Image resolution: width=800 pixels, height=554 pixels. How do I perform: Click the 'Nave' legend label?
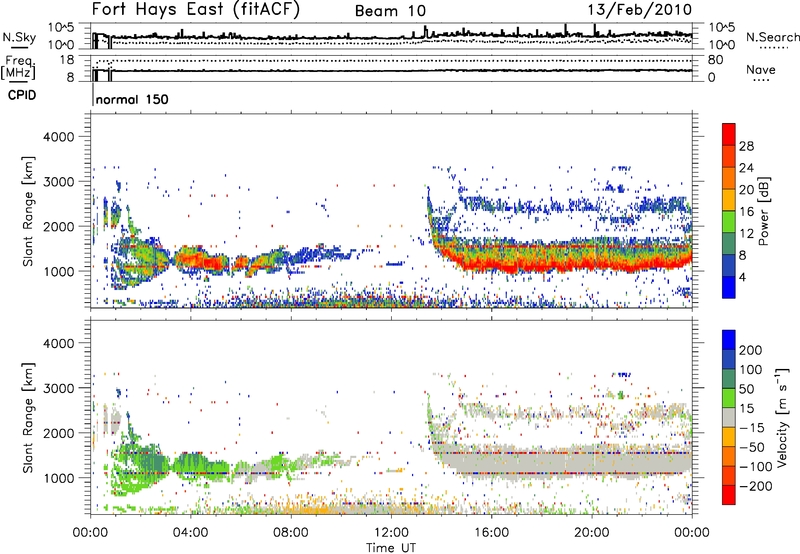[x=760, y=70]
